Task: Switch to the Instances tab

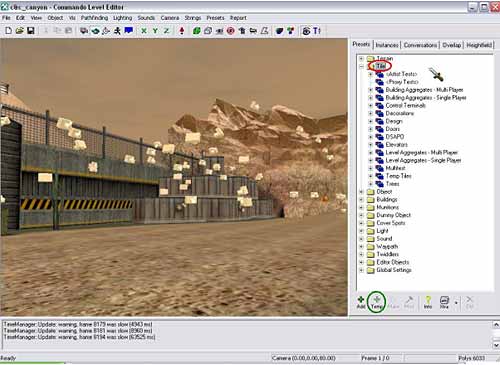Action: (387, 45)
